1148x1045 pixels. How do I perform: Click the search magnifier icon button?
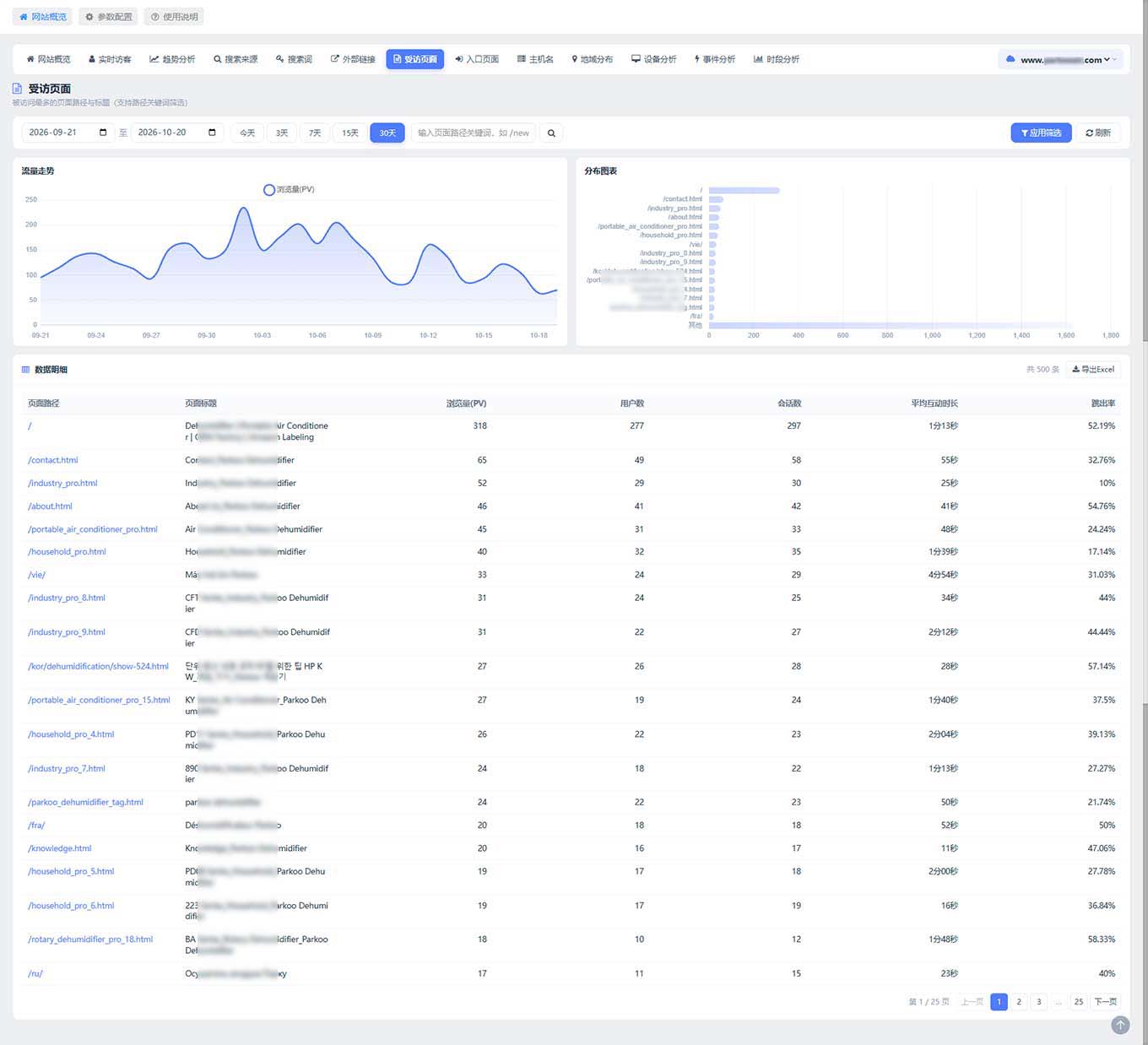coord(551,133)
